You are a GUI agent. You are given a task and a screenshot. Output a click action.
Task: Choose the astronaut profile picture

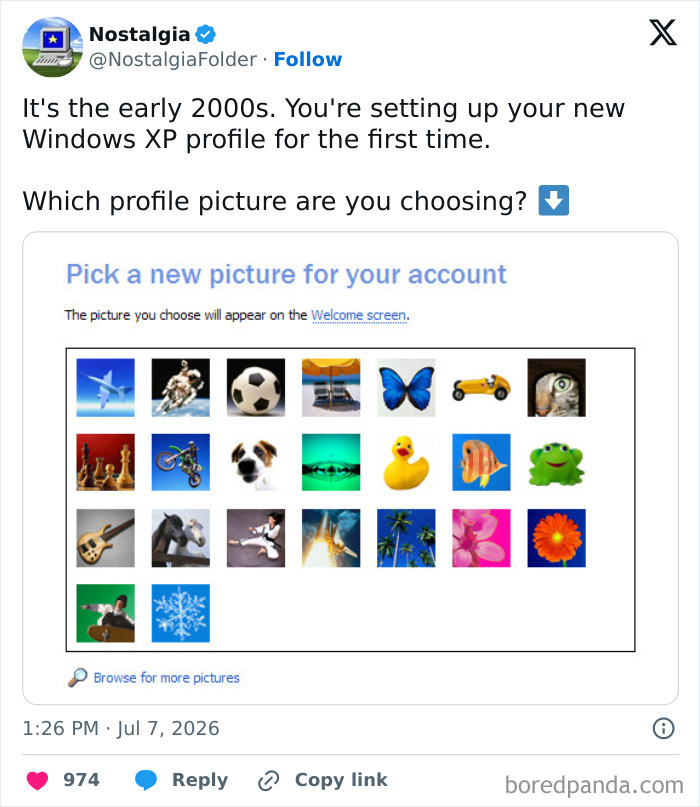[181, 388]
